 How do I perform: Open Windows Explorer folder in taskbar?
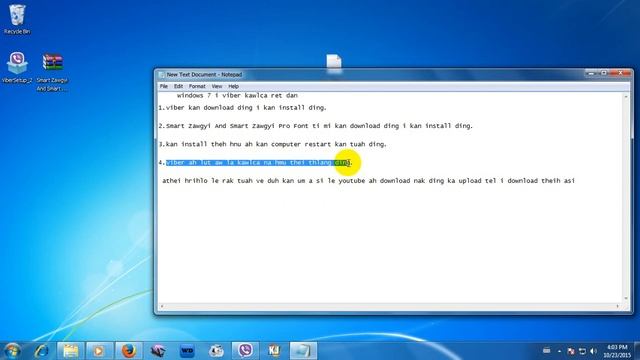tap(71, 351)
